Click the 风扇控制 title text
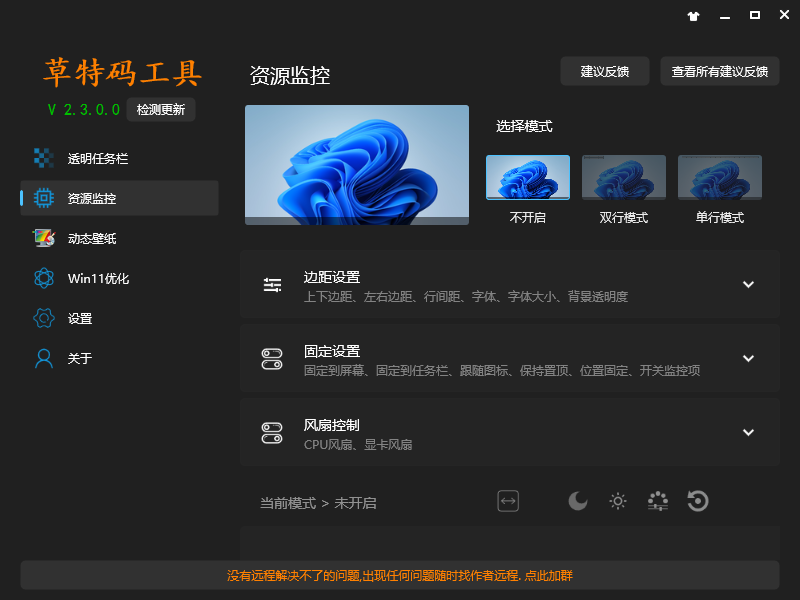This screenshot has width=800, height=600. [332, 425]
